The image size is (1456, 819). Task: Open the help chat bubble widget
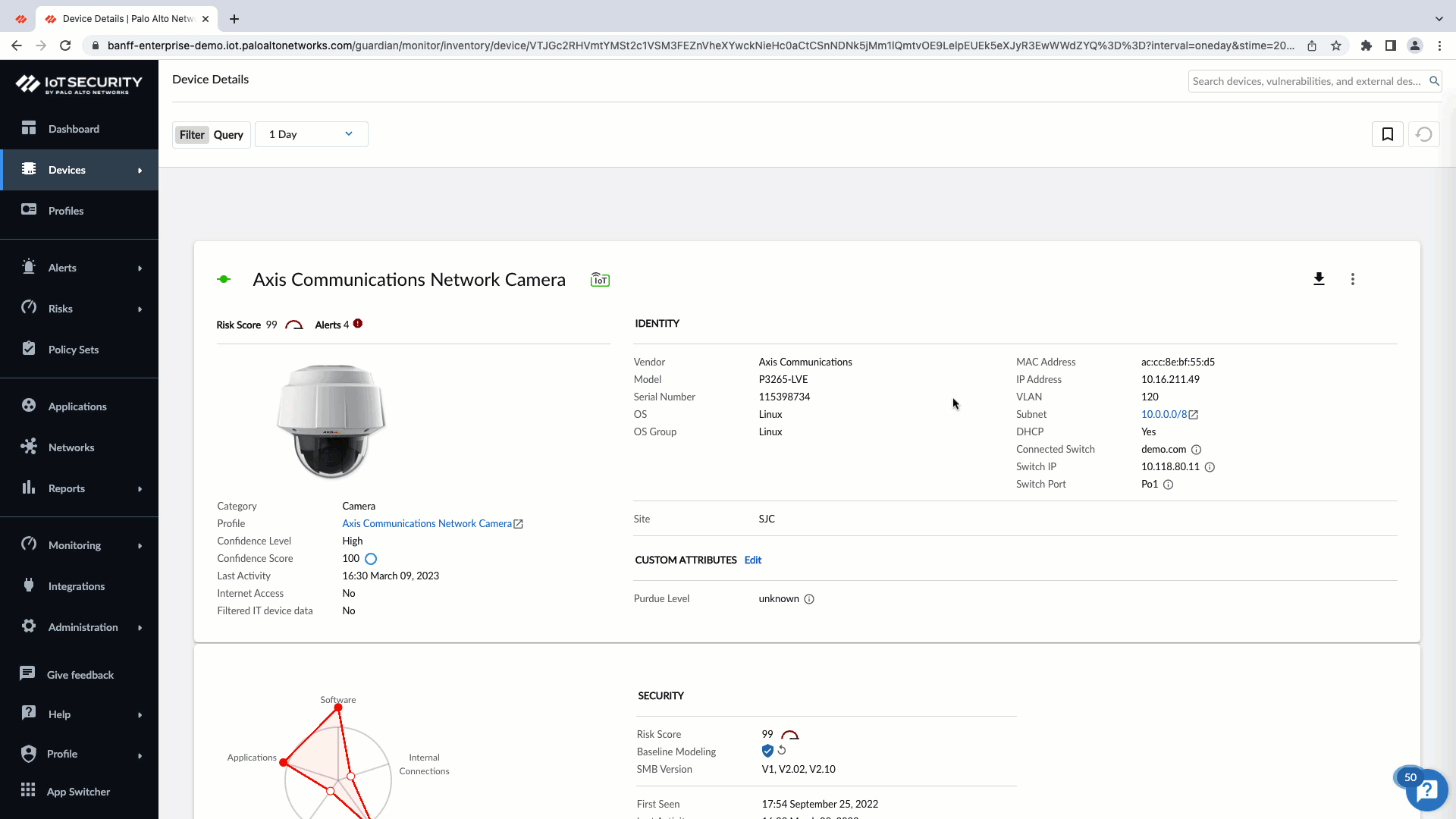coord(1426,790)
